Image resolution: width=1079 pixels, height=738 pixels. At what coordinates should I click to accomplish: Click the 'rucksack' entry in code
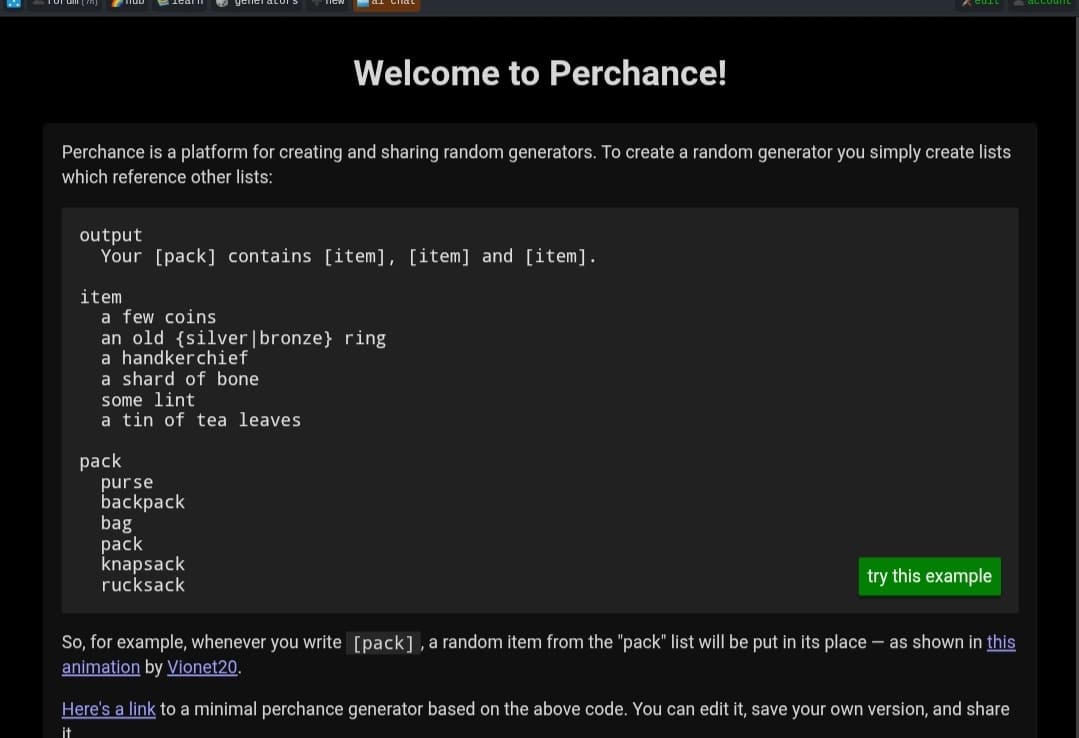[142, 585]
